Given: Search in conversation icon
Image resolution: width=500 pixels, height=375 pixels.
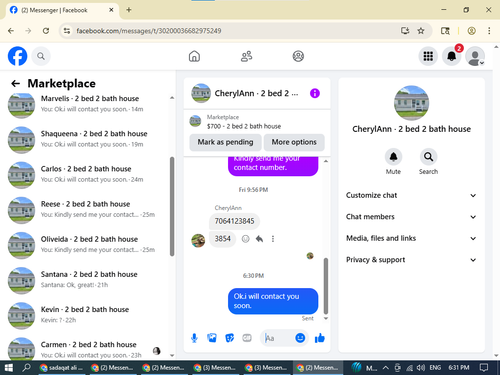Looking at the screenshot, I should (428, 157).
